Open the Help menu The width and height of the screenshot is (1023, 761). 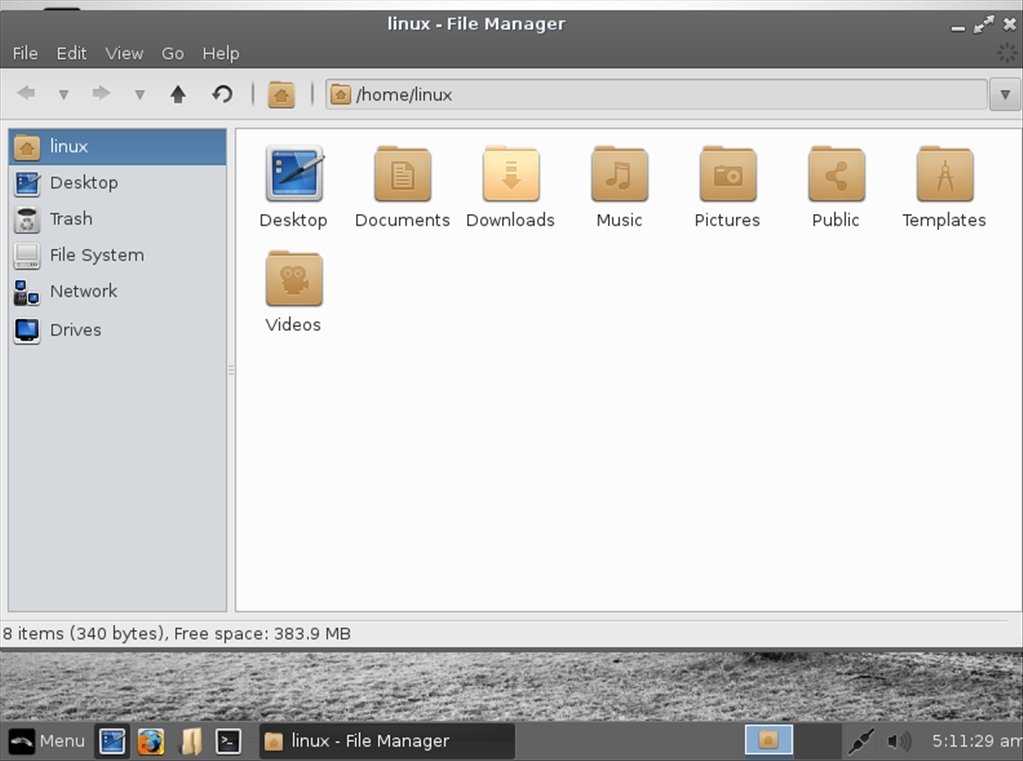point(221,54)
